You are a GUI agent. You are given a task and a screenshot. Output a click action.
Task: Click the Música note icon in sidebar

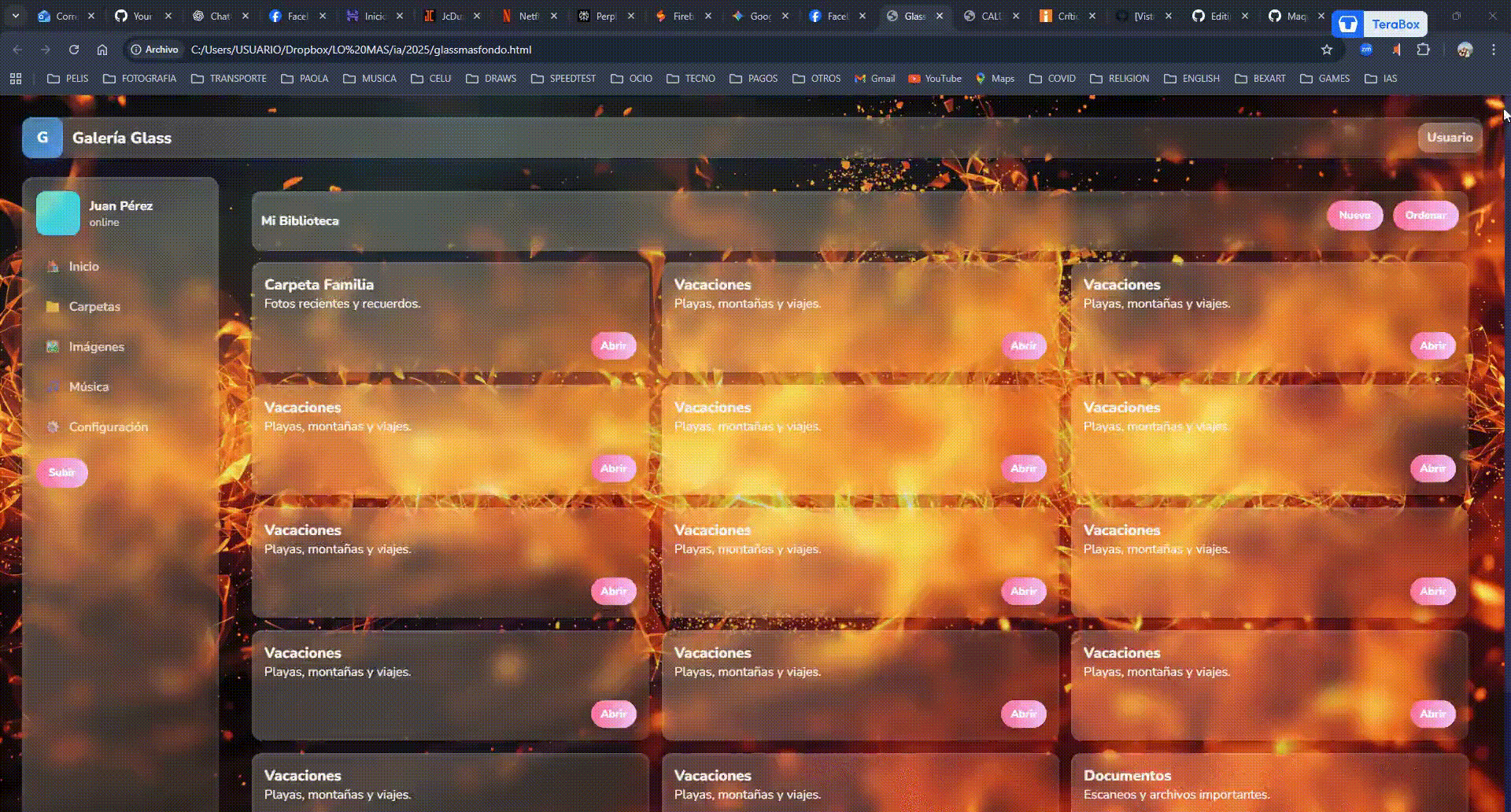point(53,387)
